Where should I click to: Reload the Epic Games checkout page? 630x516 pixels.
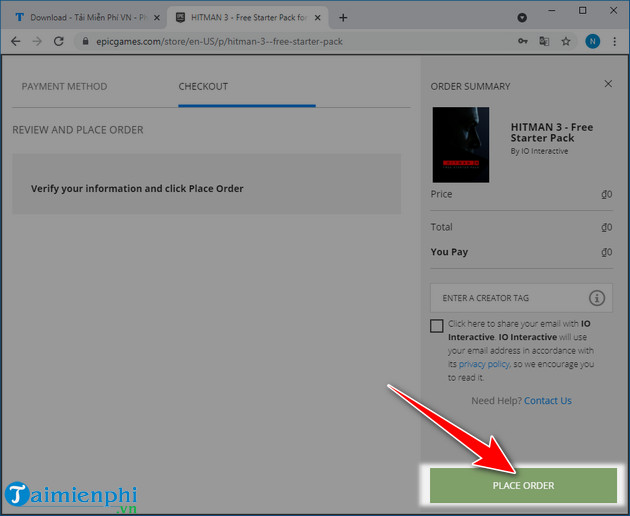[59, 41]
